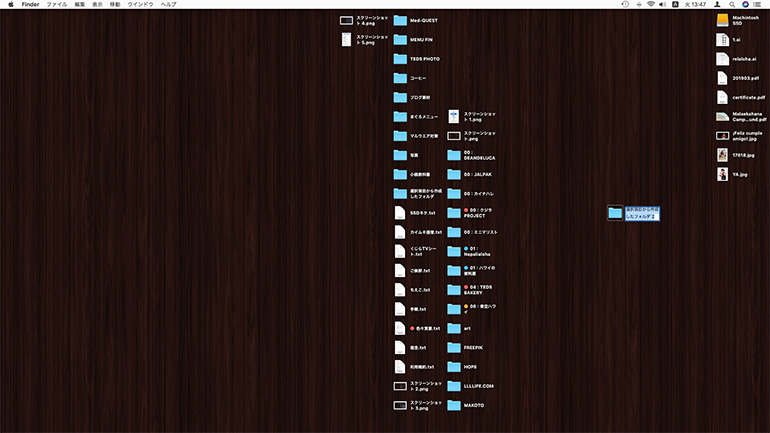Select the Med-QUEST folder
Viewport: 770px width, 433px height.
click(x=401, y=20)
